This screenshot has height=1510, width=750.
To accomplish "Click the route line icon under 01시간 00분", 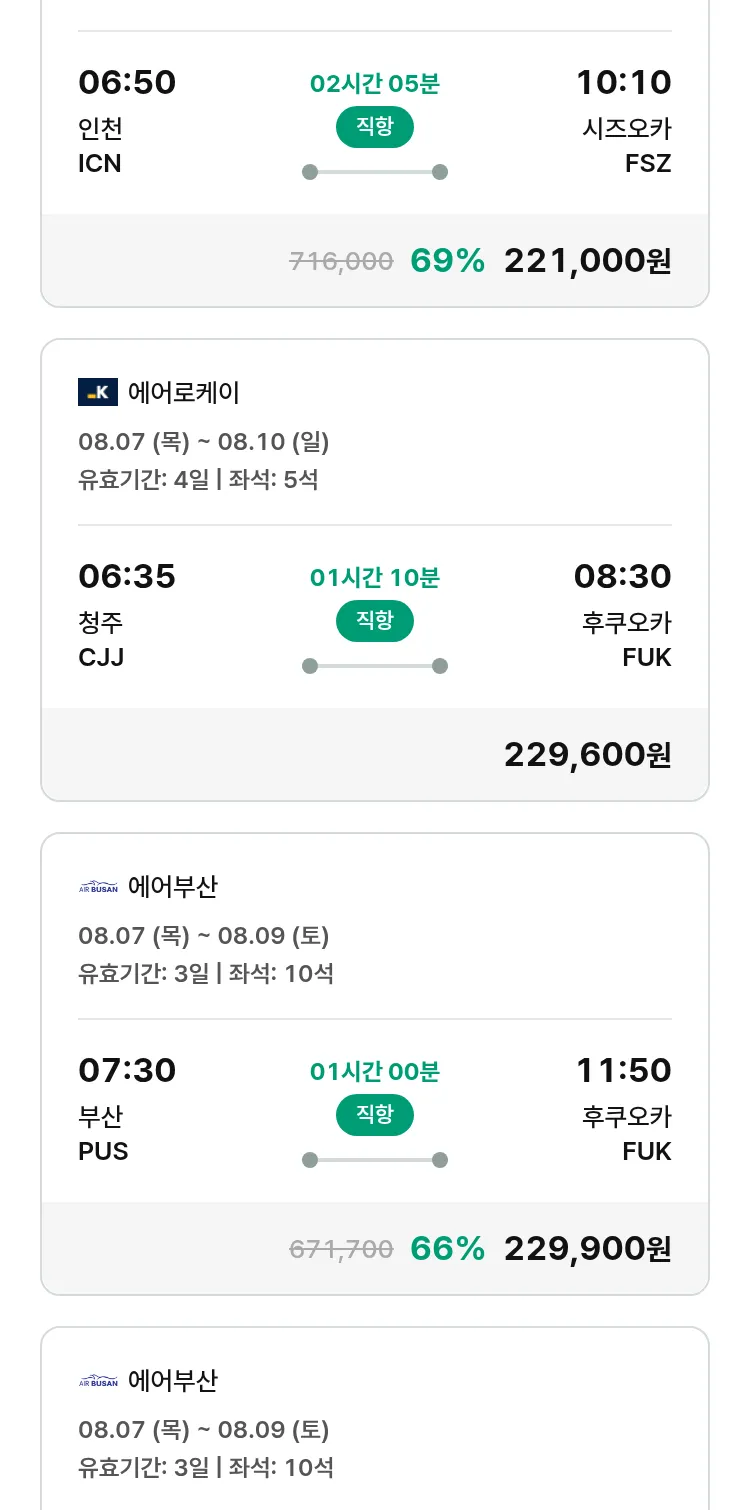I will [x=375, y=1160].
